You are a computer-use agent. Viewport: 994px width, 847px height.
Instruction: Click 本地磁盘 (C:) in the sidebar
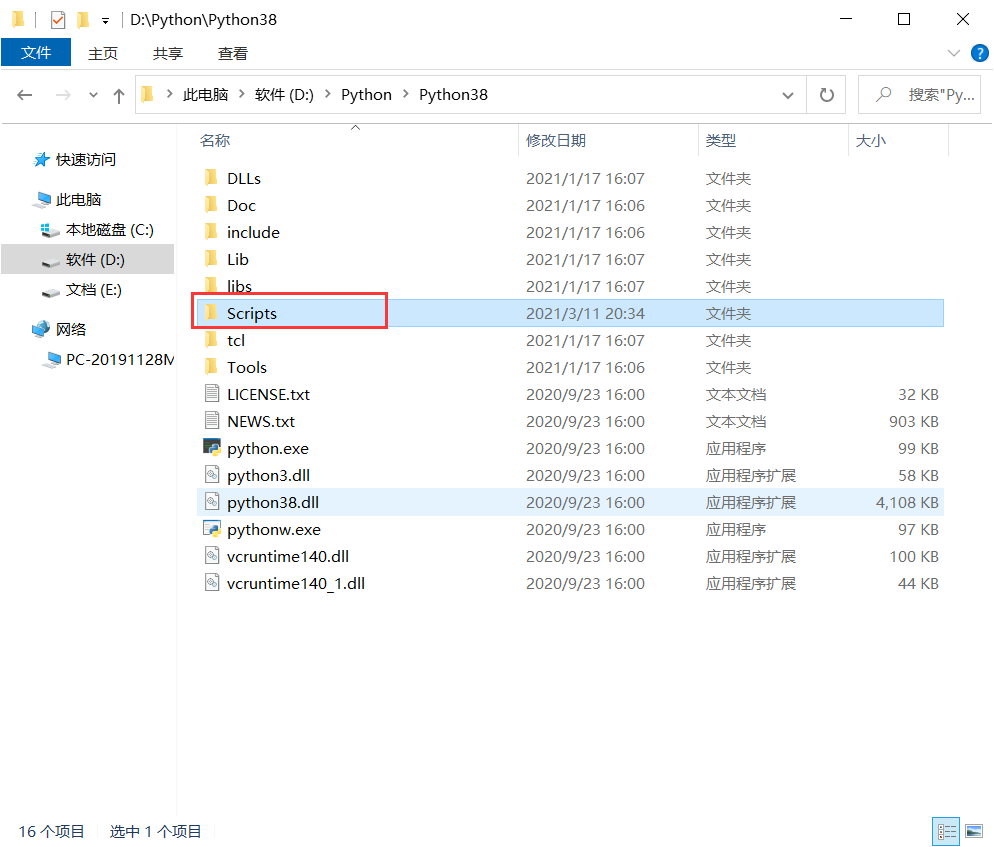109,229
